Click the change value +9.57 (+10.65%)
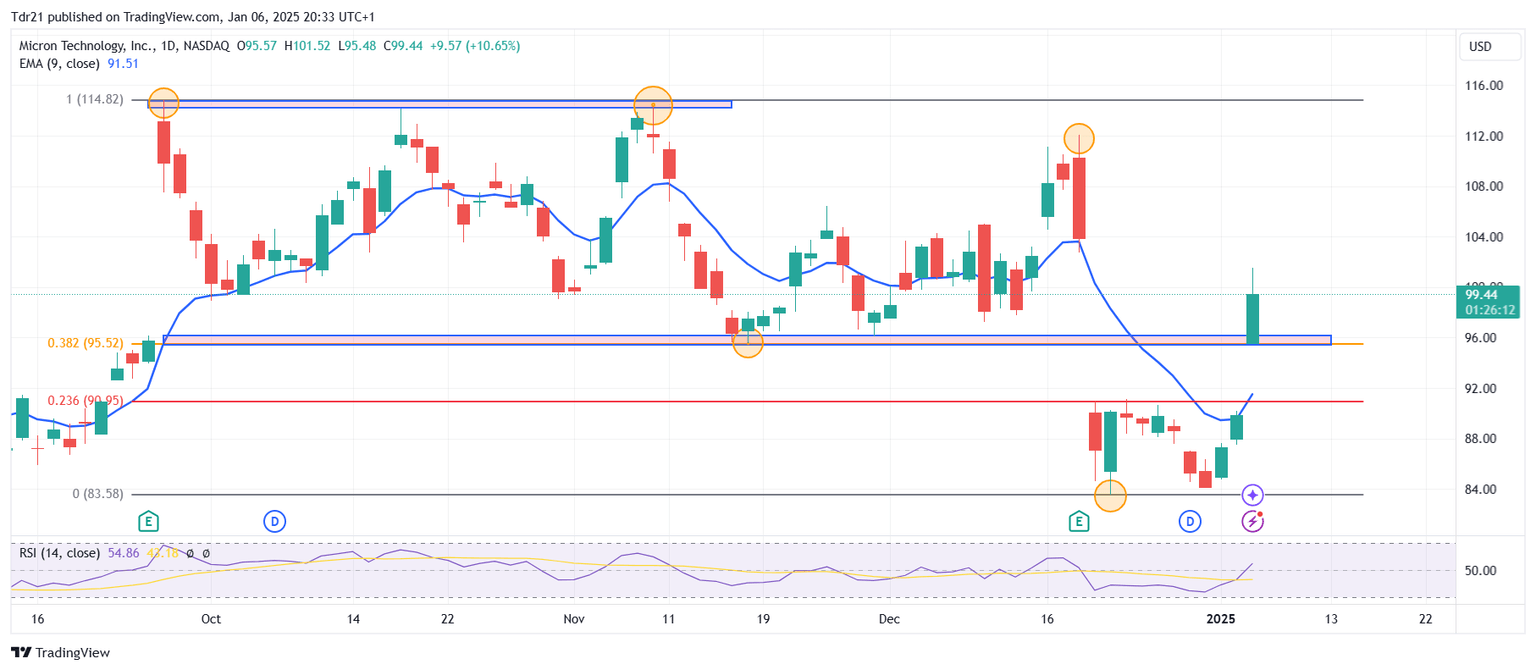The height and width of the screenshot is (671, 1536). pos(474,46)
